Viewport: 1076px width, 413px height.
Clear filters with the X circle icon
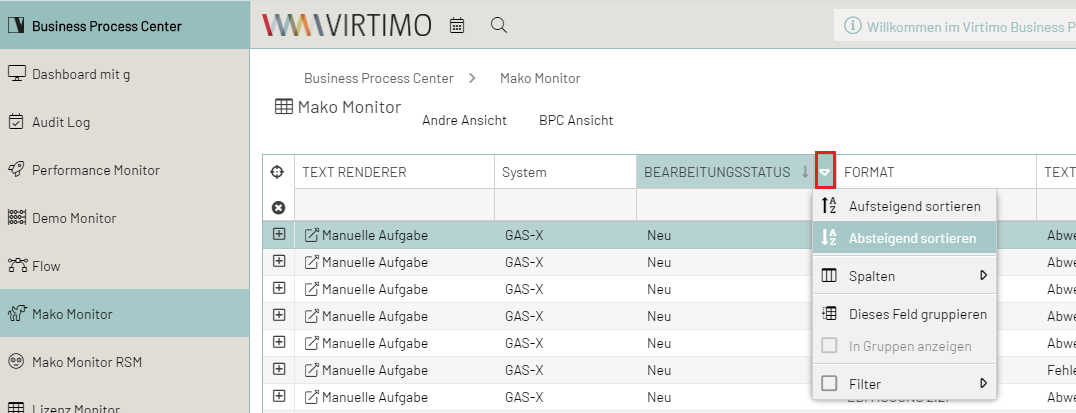point(279,207)
